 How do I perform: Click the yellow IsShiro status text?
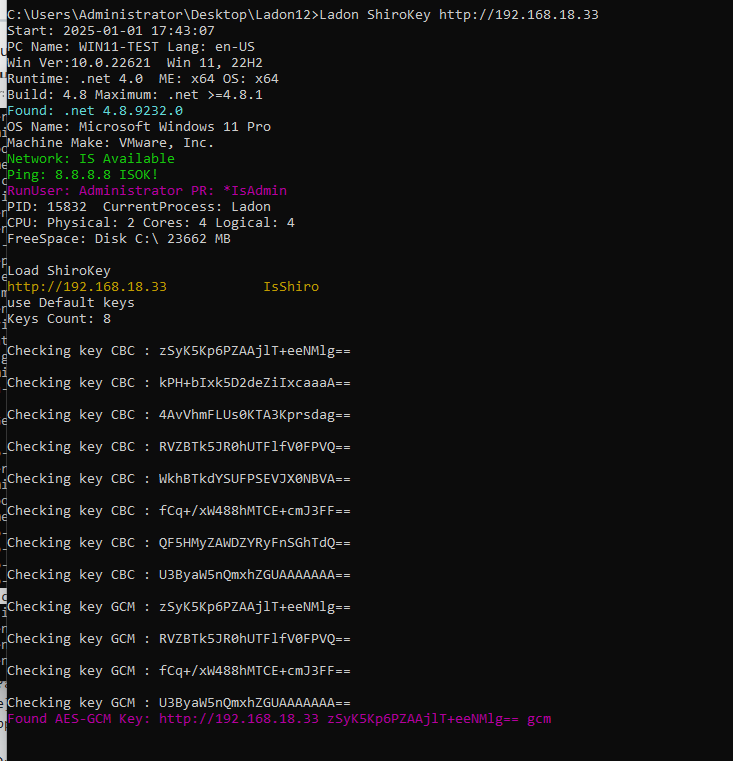[291, 287]
